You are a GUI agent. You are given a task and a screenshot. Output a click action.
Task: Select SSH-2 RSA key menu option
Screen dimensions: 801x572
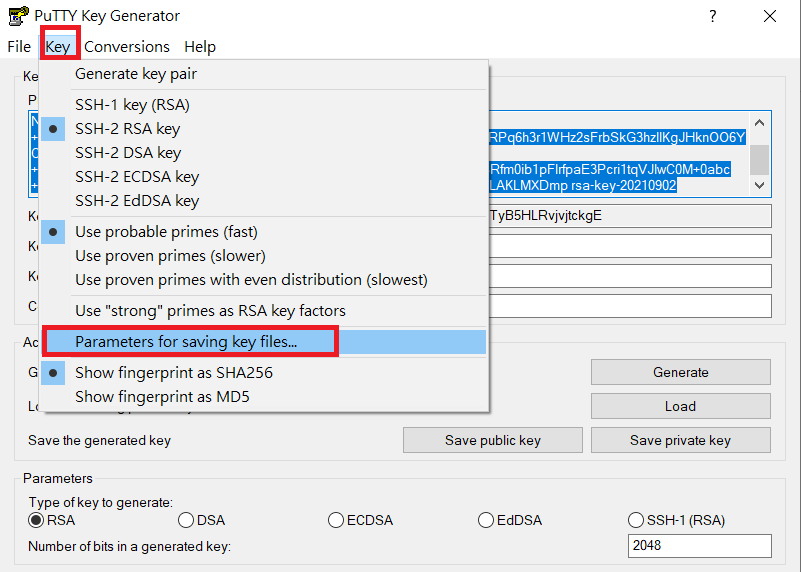coord(264,129)
